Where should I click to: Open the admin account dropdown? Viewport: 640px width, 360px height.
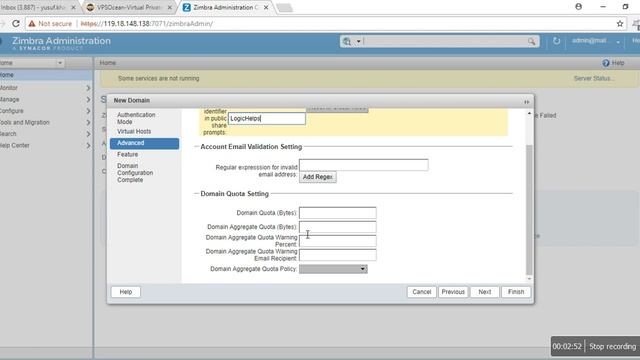(618, 42)
